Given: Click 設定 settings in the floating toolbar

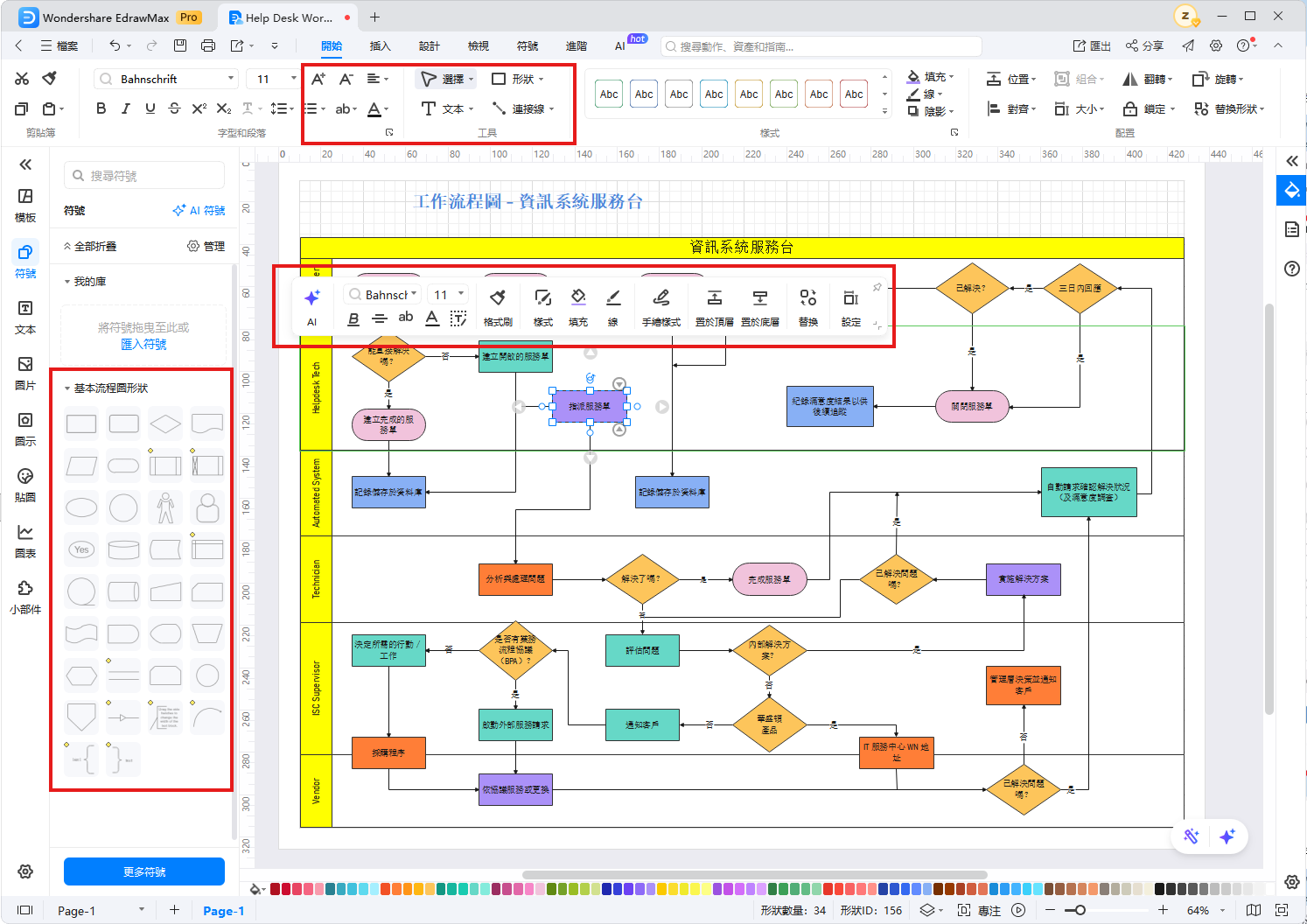Looking at the screenshot, I should [851, 308].
